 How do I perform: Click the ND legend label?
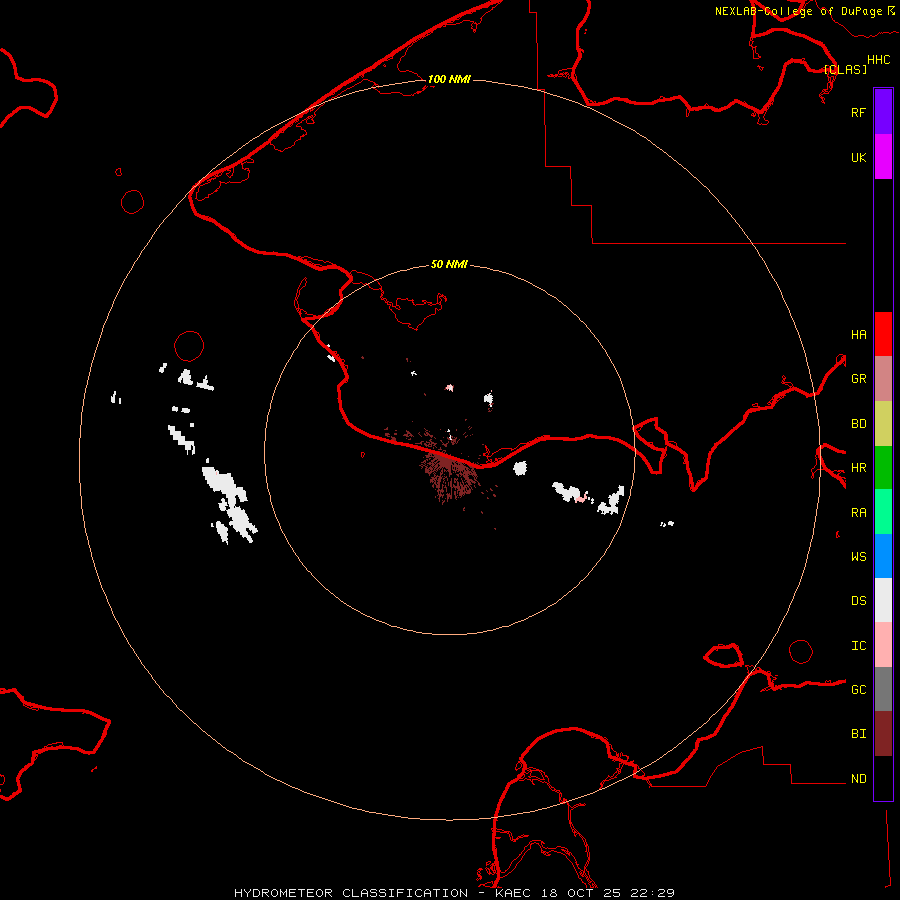858,778
